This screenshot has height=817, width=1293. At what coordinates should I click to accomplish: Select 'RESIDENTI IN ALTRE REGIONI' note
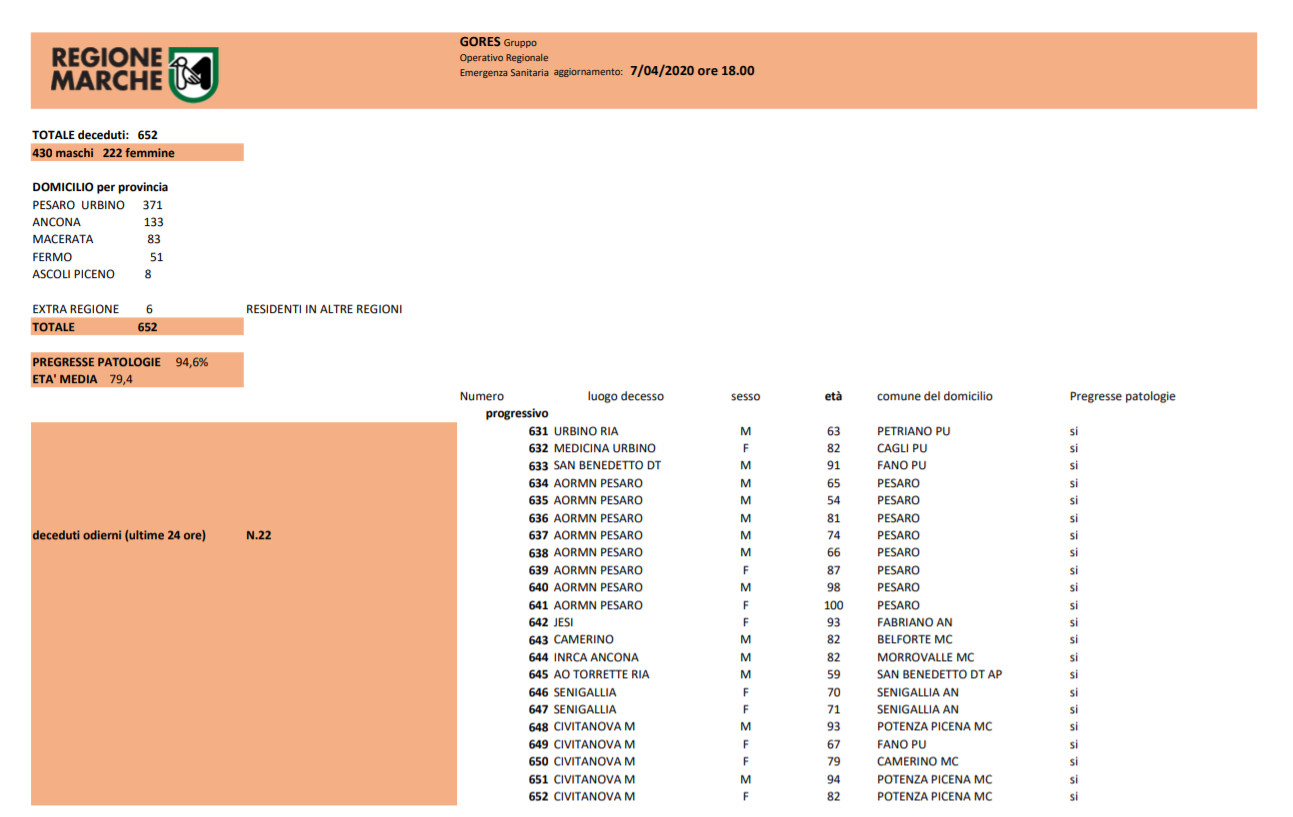[x=324, y=309]
